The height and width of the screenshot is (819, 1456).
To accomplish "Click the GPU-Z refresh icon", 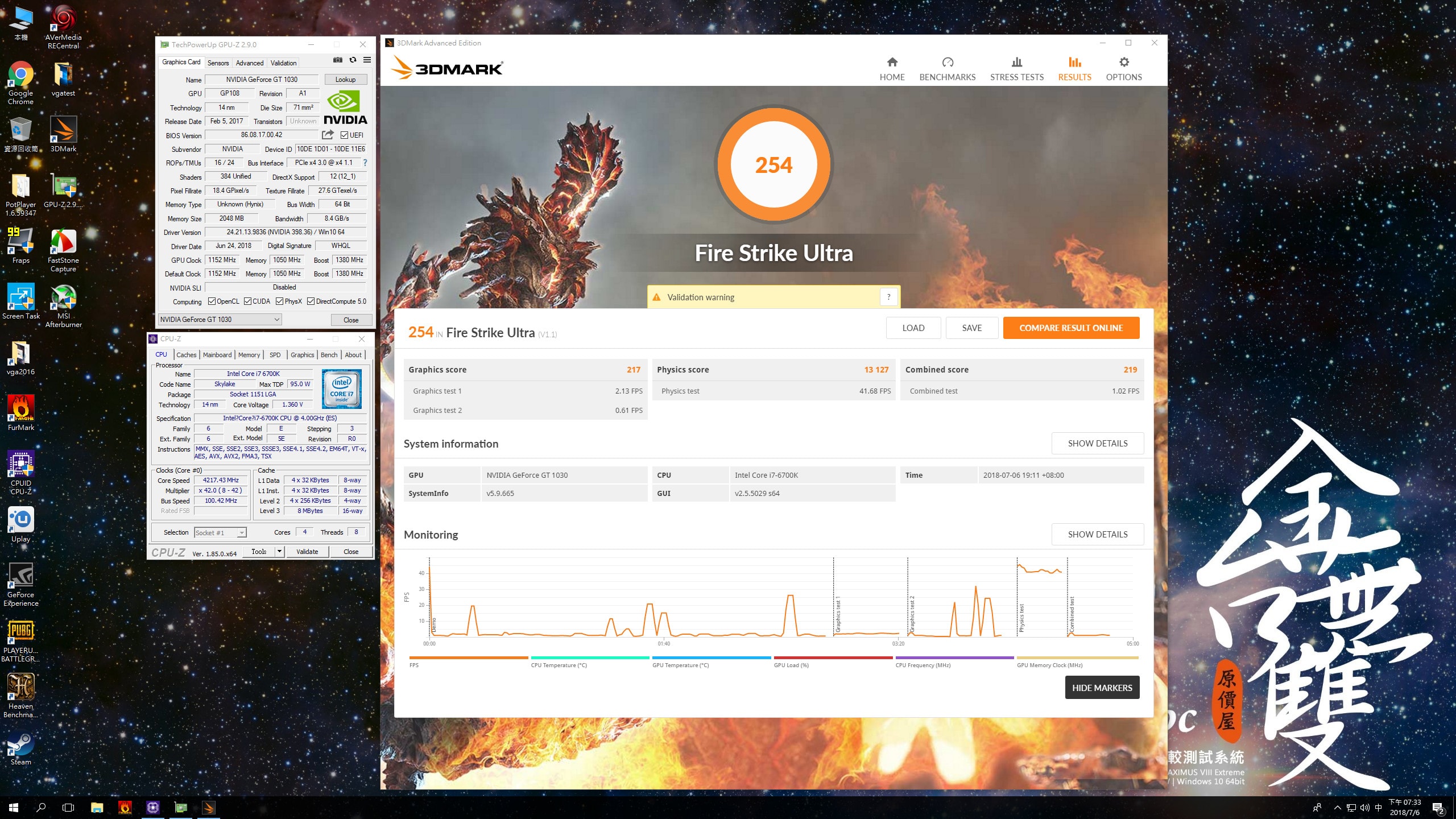I will tap(353, 60).
